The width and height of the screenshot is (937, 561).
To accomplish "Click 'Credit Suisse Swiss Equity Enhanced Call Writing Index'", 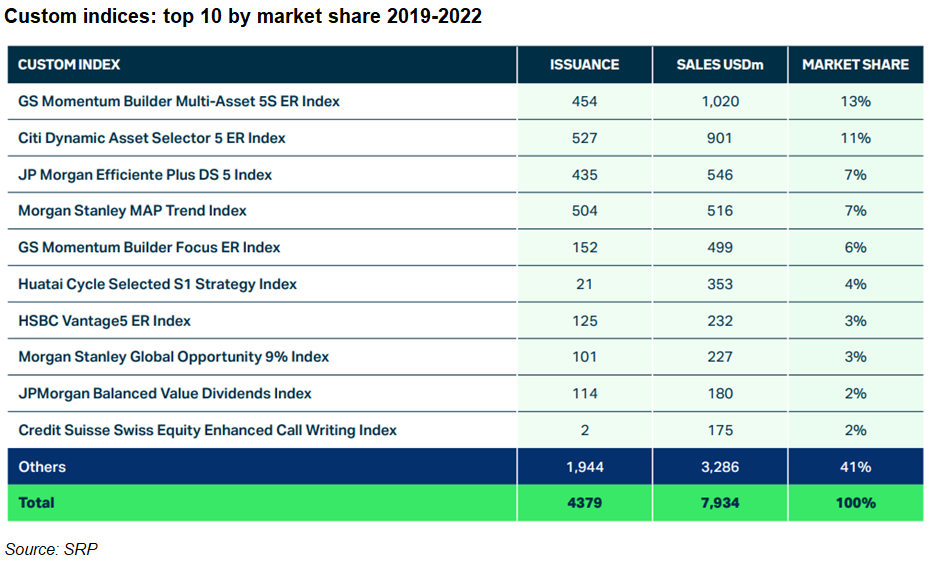I will pos(207,430).
